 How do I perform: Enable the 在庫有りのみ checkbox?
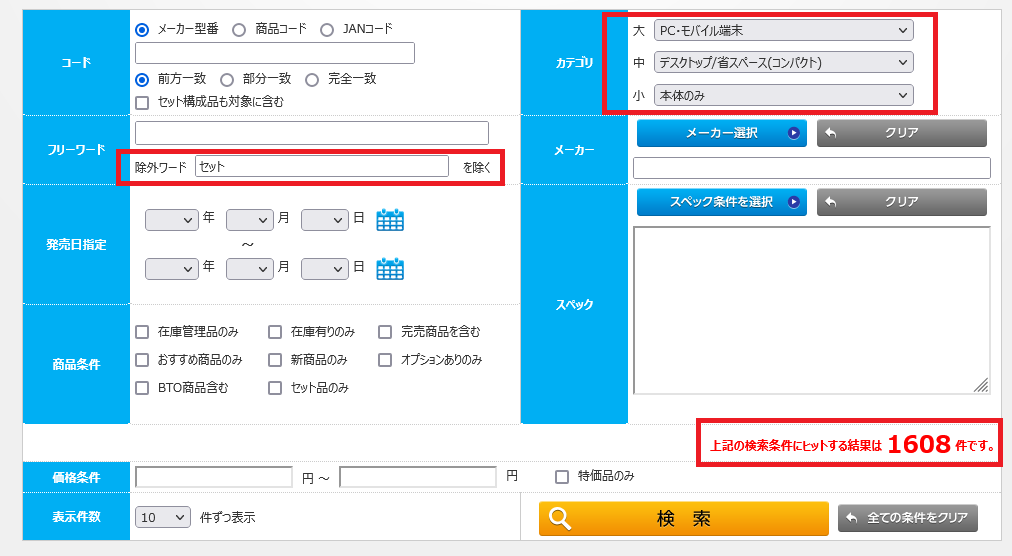coord(275,332)
